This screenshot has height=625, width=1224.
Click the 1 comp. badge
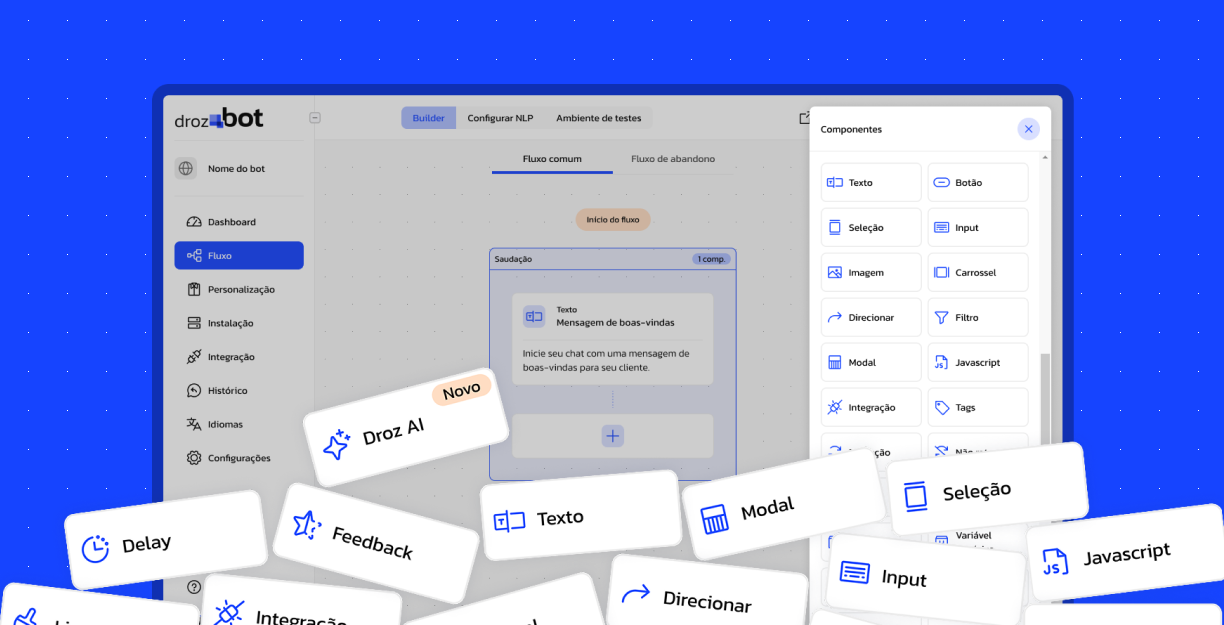tap(711, 259)
